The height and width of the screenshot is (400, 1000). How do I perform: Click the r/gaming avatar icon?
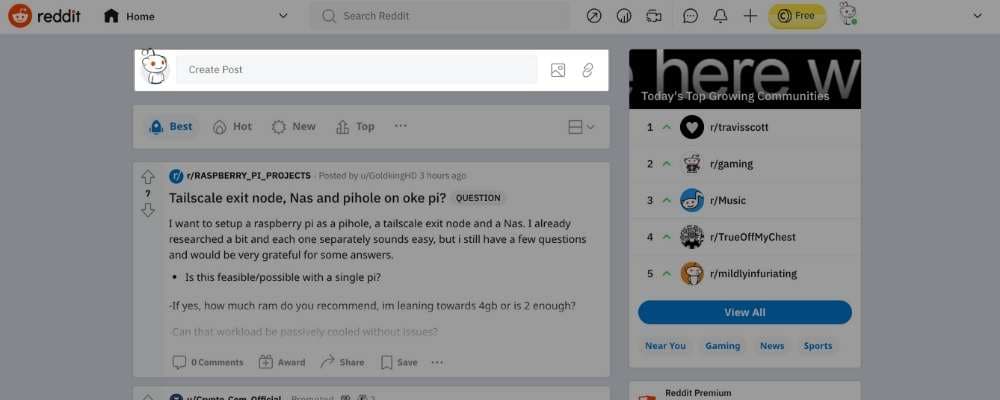point(692,164)
